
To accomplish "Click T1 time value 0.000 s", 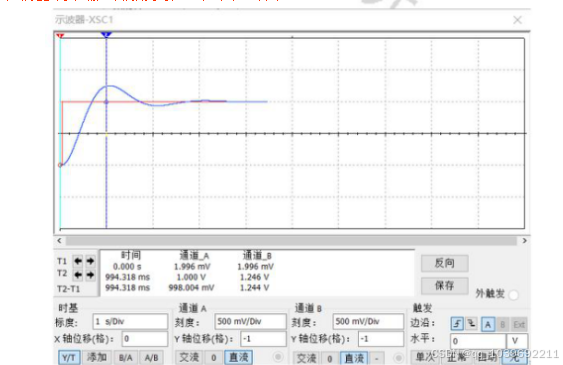I will 127,267.
